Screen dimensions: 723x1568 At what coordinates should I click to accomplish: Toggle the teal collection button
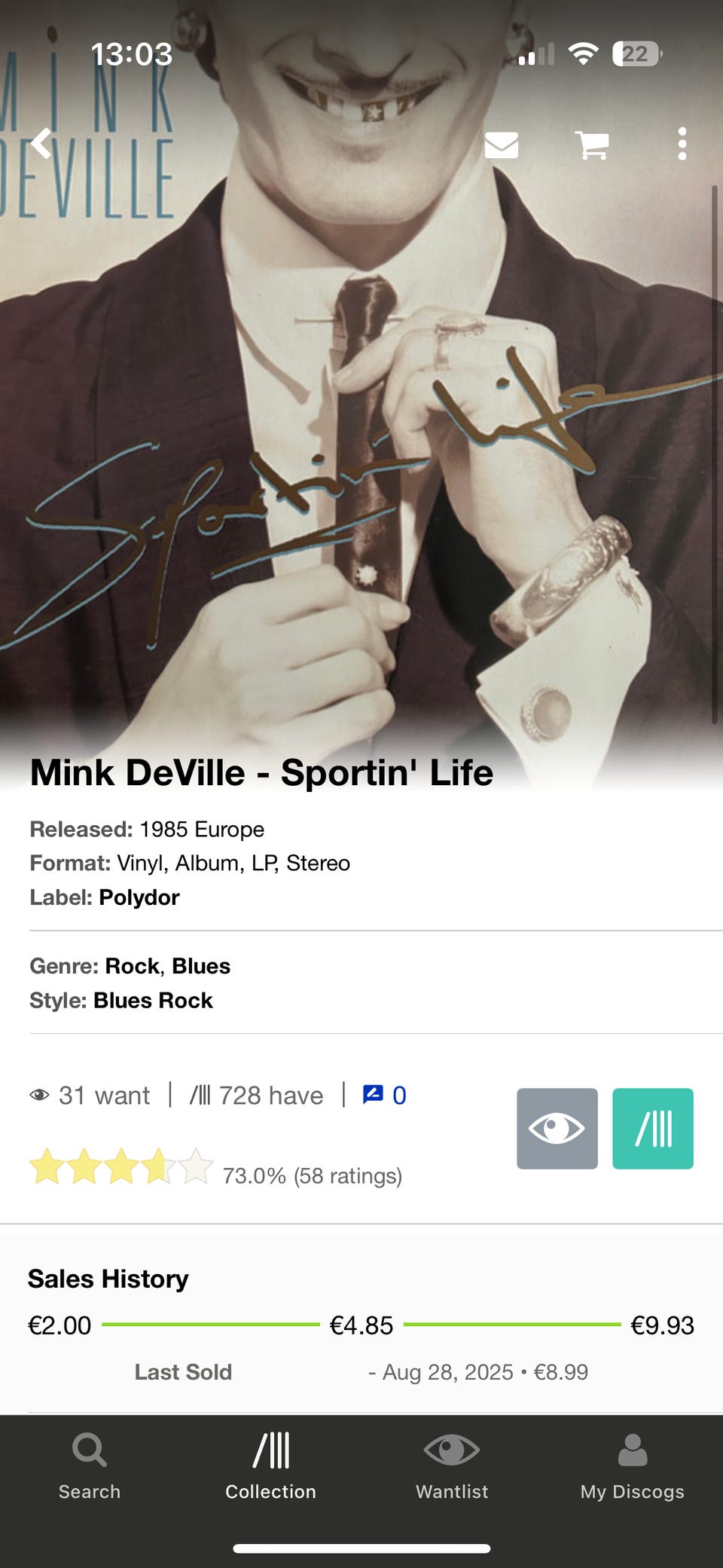tap(653, 1129)
